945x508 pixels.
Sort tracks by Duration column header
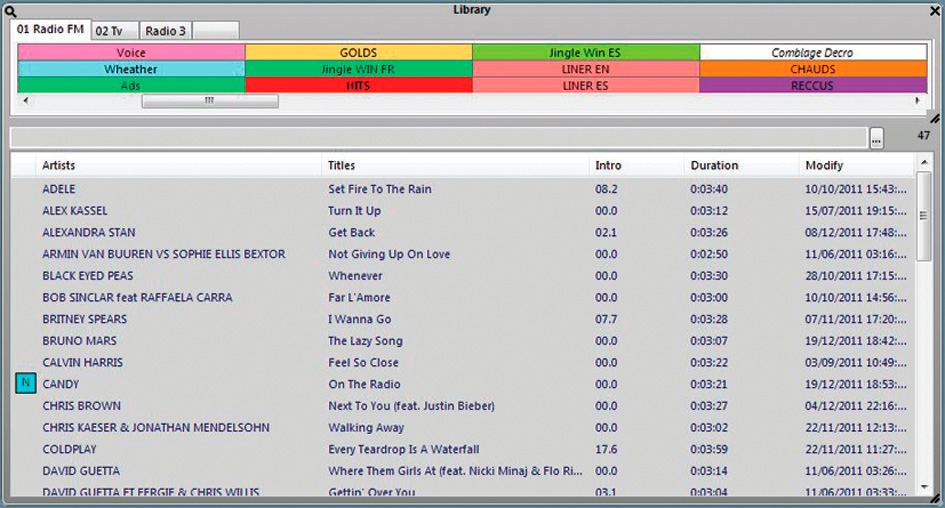click(x=714, y=165)
